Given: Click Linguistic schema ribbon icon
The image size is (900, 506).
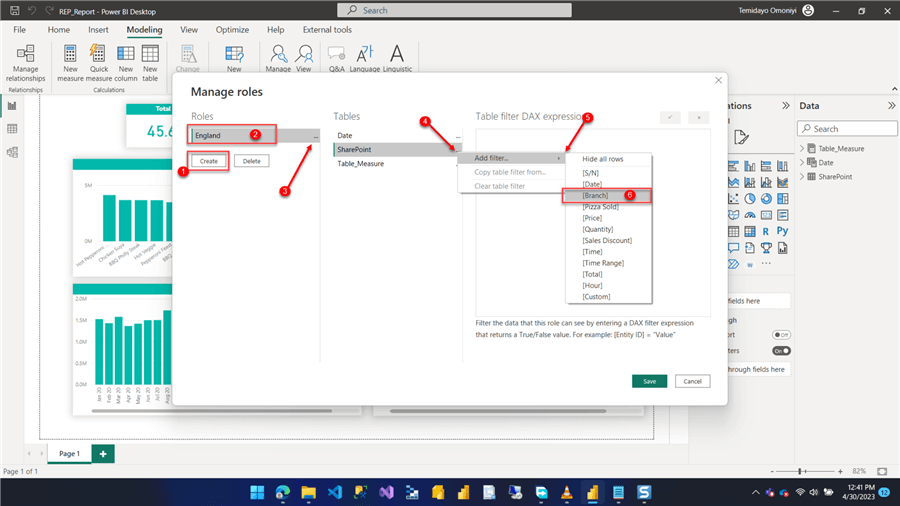Looking at the screenshot, I should click(397, 59).
